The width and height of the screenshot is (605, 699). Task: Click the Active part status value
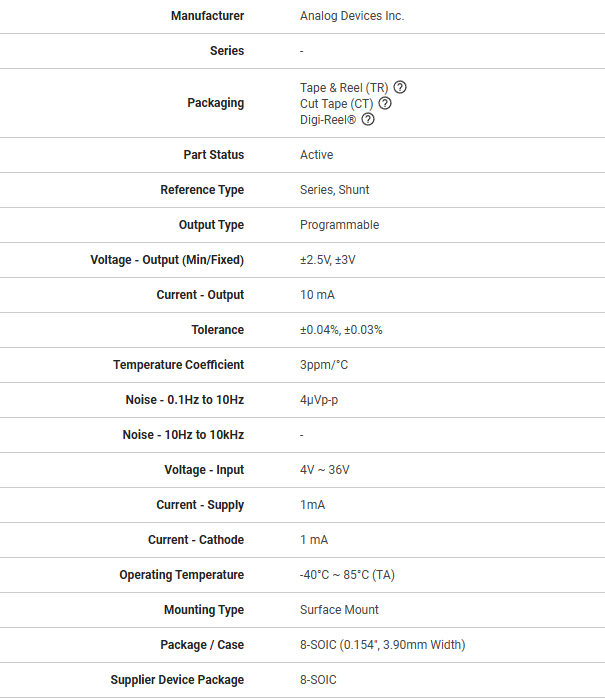pyautogui.click(x=317, y=155)
